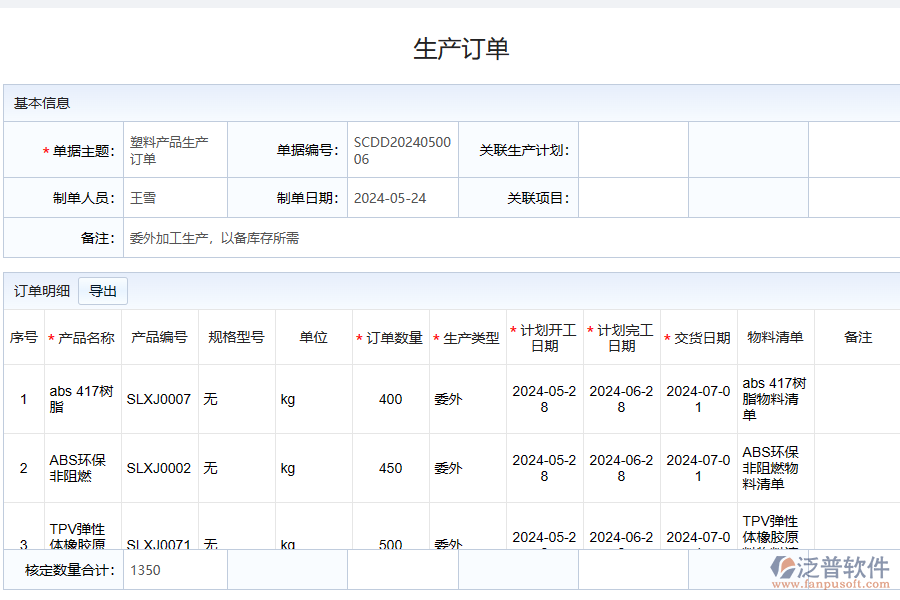The height and width of the screenshot is (600, 900).
Task: Edit the 单据主题 input field
Action: pyautogui.click(x=173, y=149)
